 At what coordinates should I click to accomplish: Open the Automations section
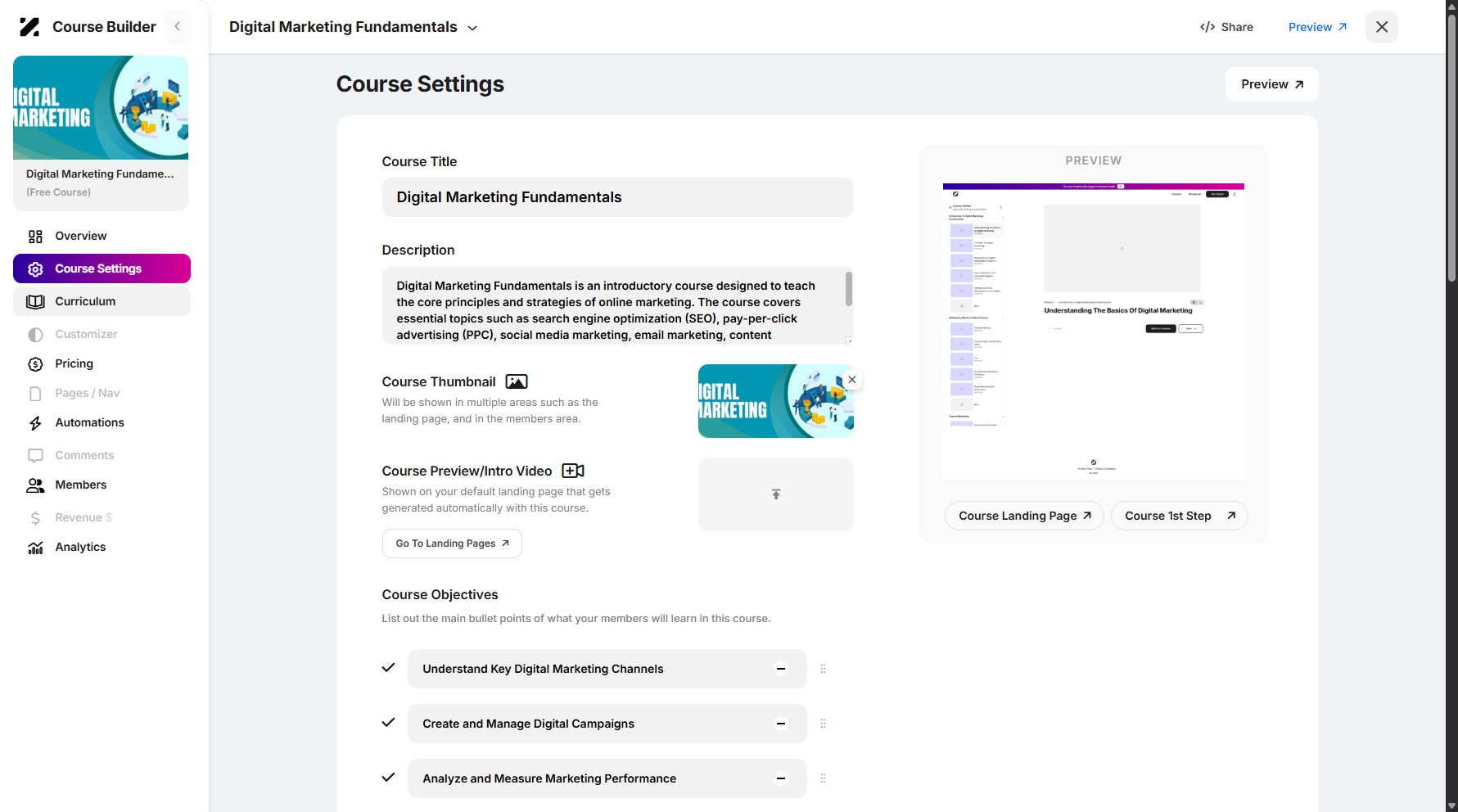pyautogui.click(x=102, y=422)
